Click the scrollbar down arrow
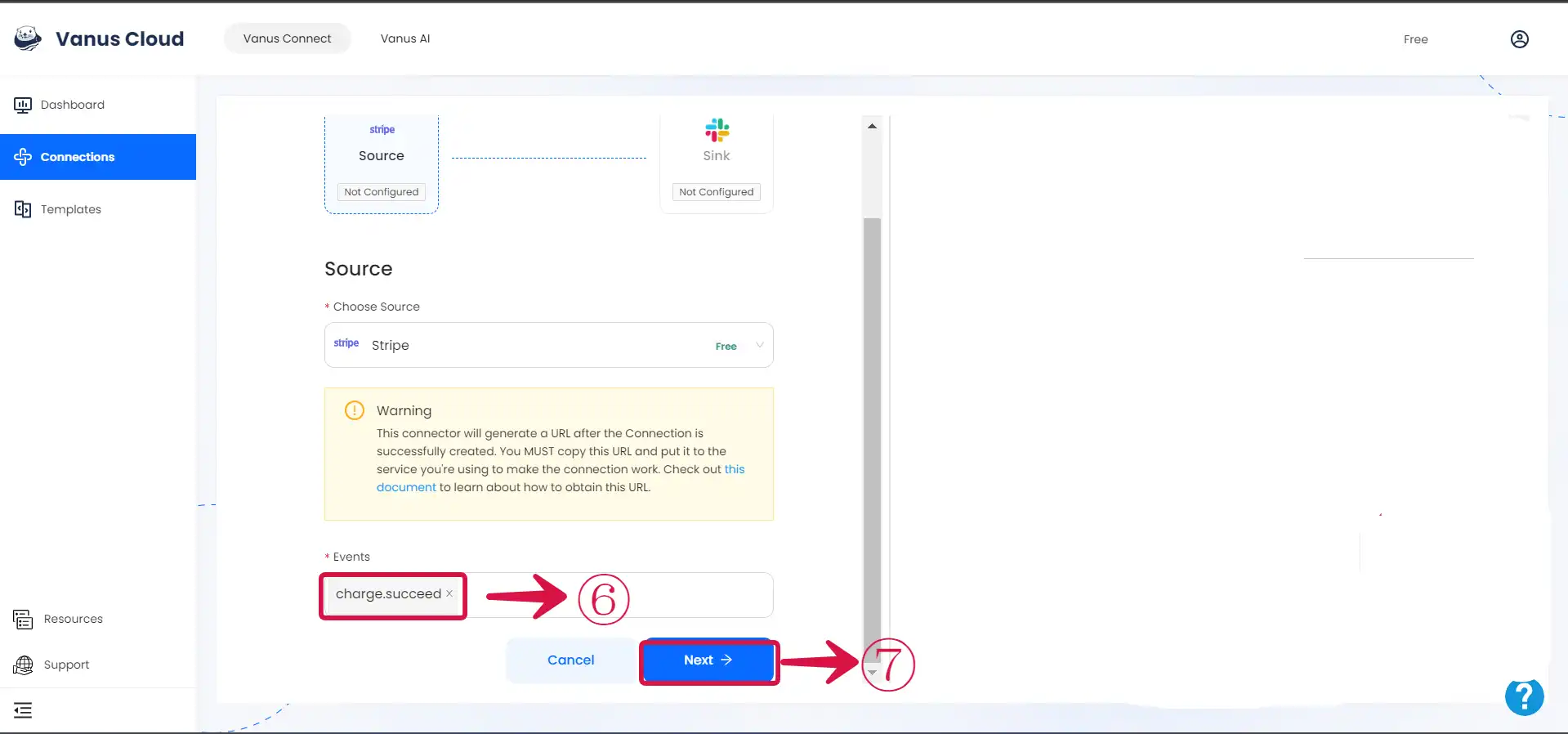This screenshot has width=1568, height=734. point(872,673)
